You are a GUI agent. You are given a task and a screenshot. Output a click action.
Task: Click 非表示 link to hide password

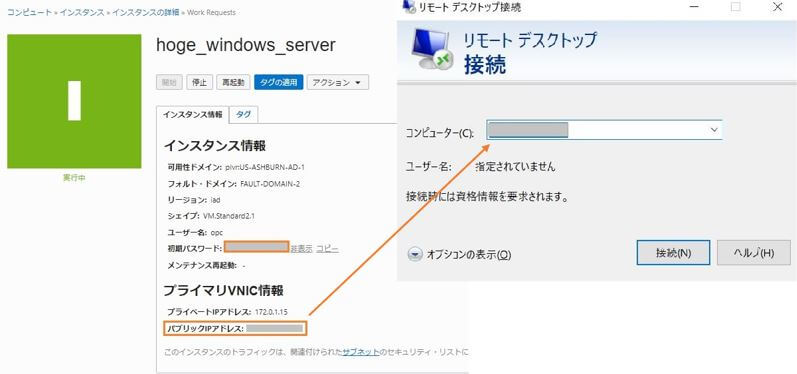[301, 248]
